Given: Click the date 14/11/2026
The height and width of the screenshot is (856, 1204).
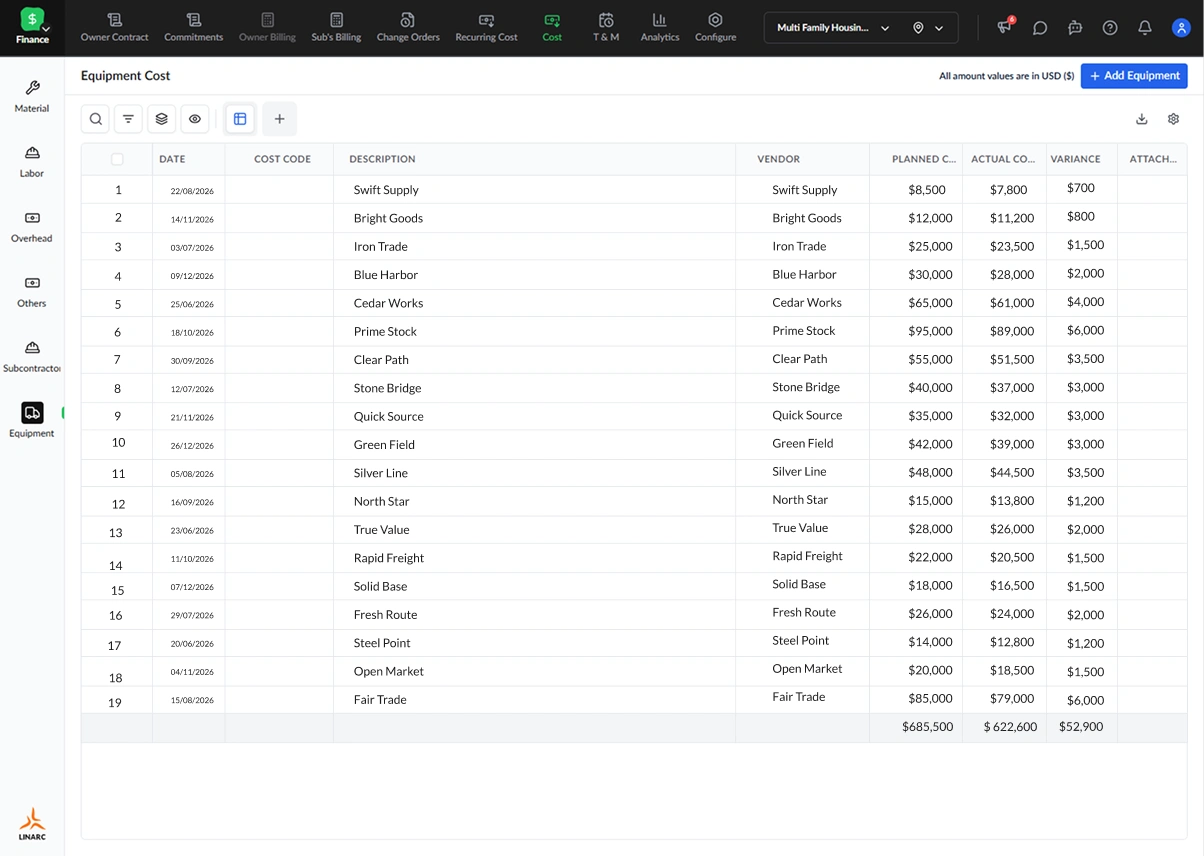Looking at the screenshot, I should [x=192, y=219].
